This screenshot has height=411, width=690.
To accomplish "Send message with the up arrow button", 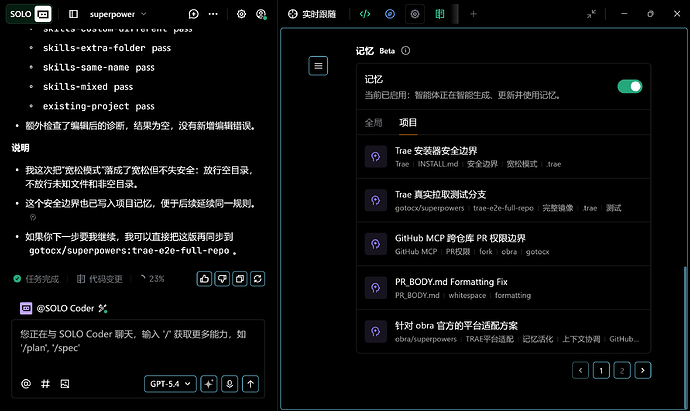I will pyautogui.click(x=250, y=384).
